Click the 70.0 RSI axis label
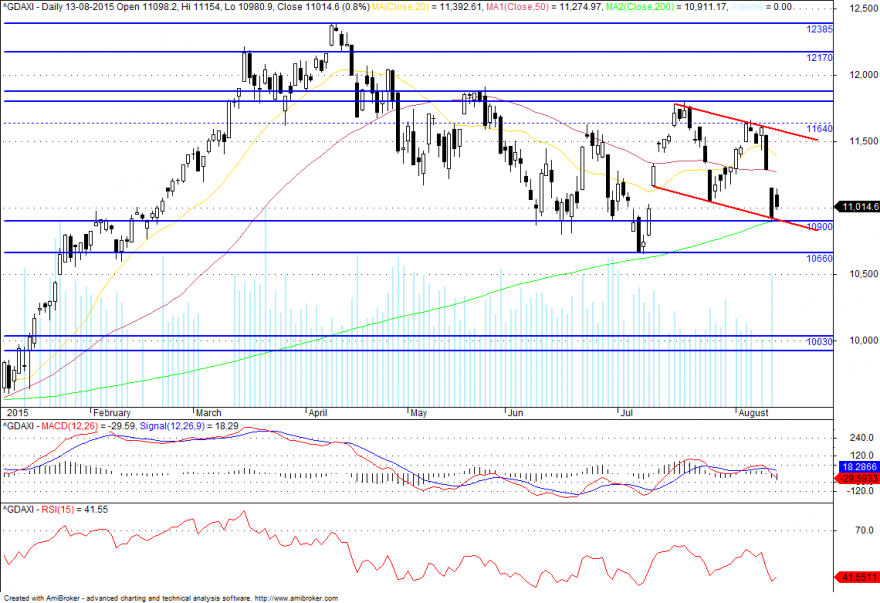 [864, 530]
